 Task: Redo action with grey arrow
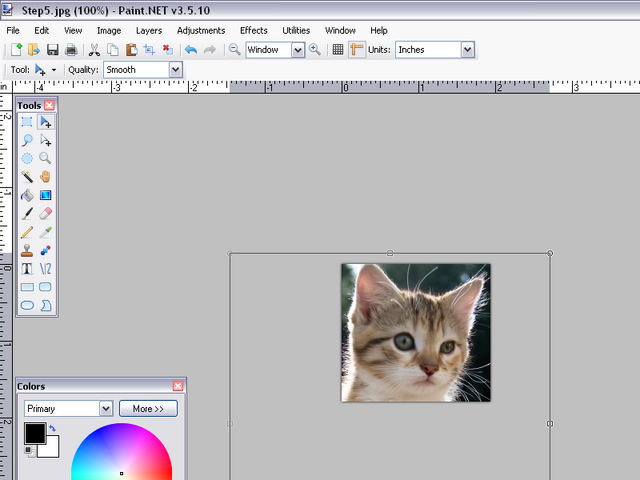click(210, 50)
